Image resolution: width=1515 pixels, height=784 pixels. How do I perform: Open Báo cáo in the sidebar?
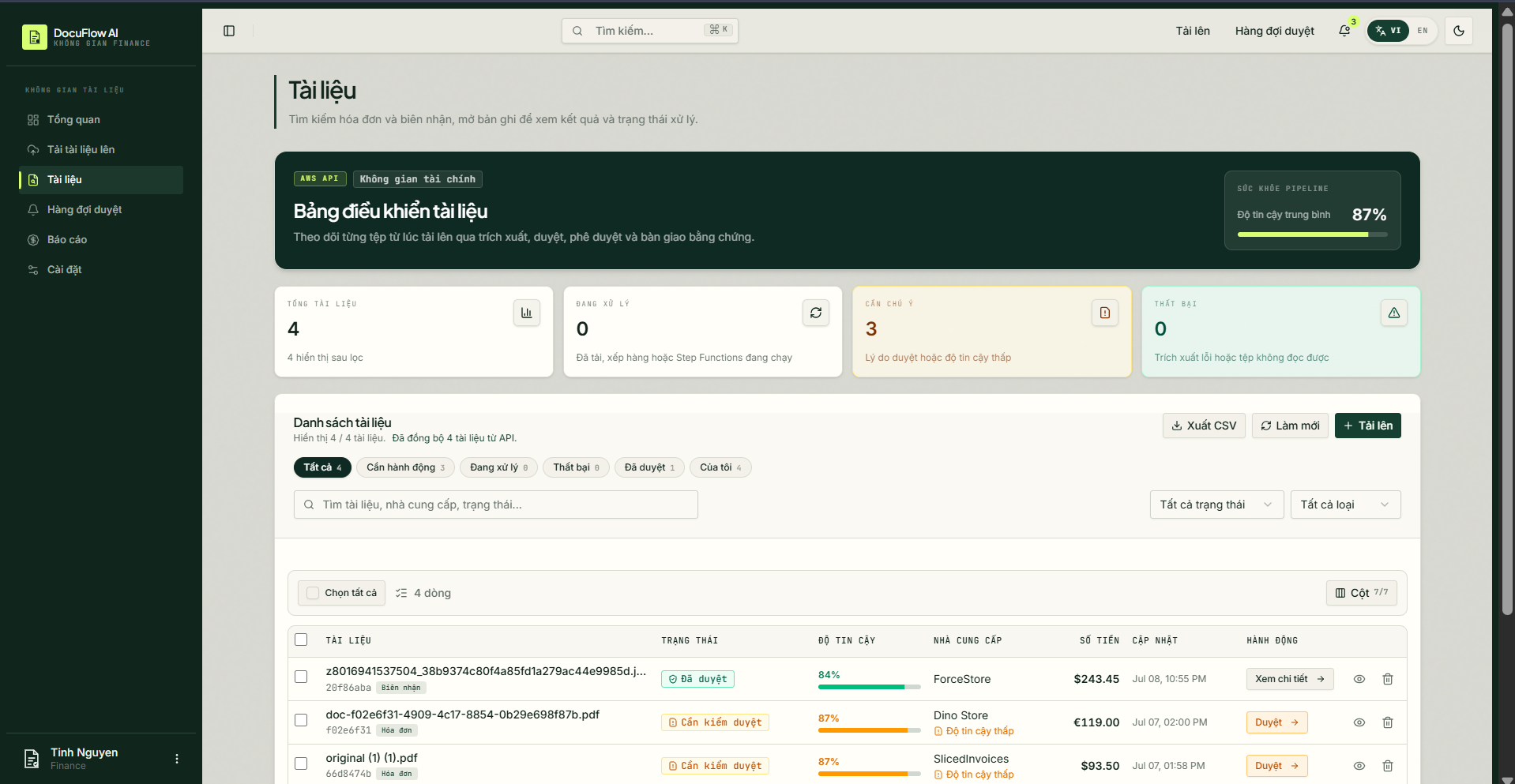point(101,240)
